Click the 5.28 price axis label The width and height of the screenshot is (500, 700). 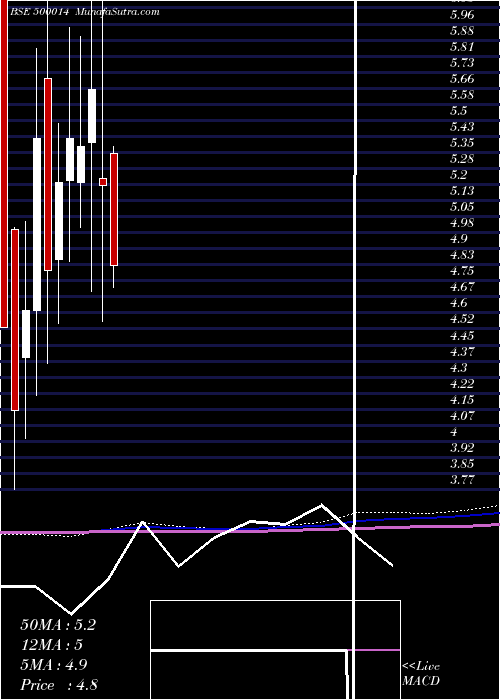(462, 159)
